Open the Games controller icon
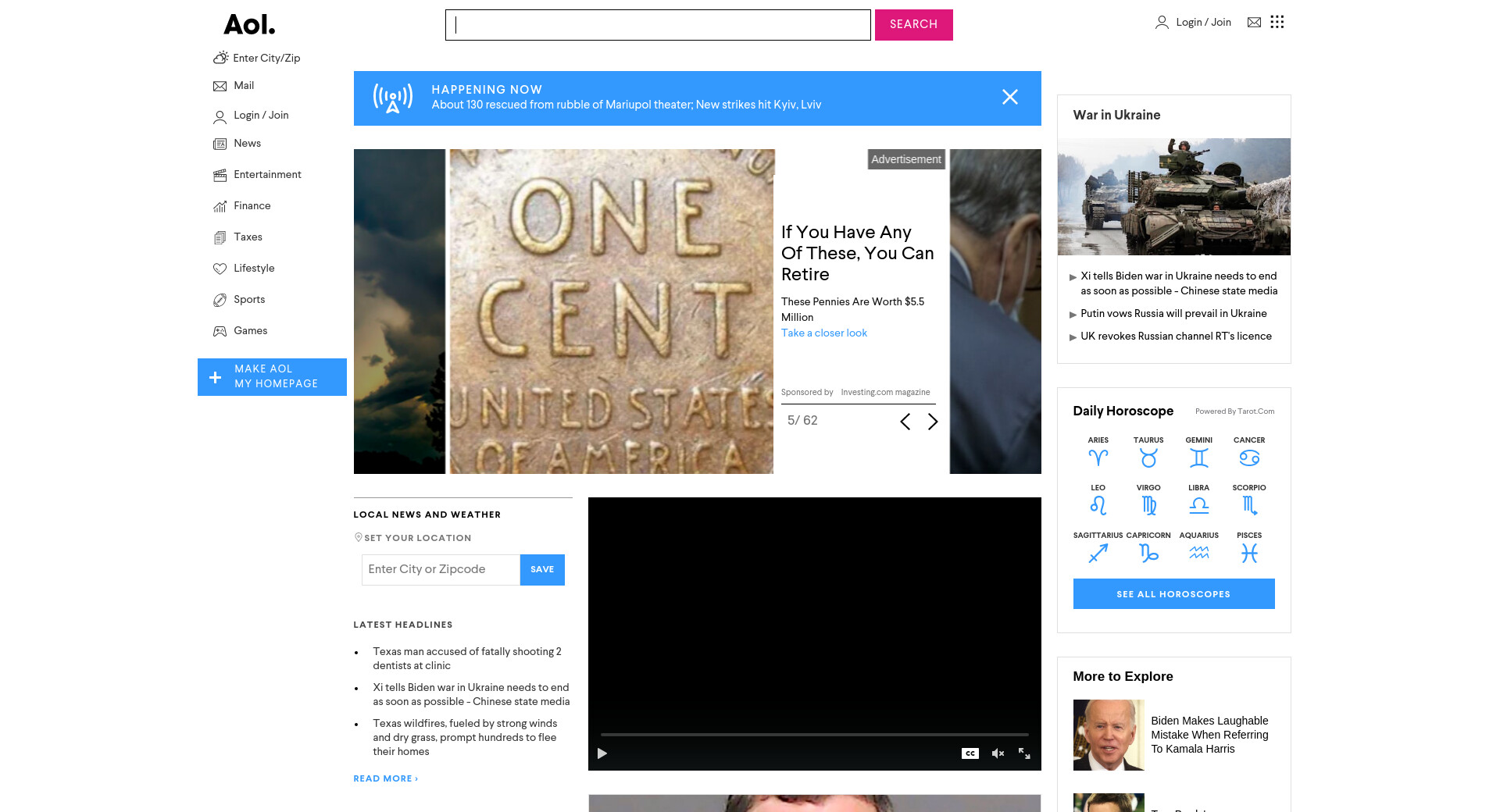The image size is (1500, 812). pos(220,331)
